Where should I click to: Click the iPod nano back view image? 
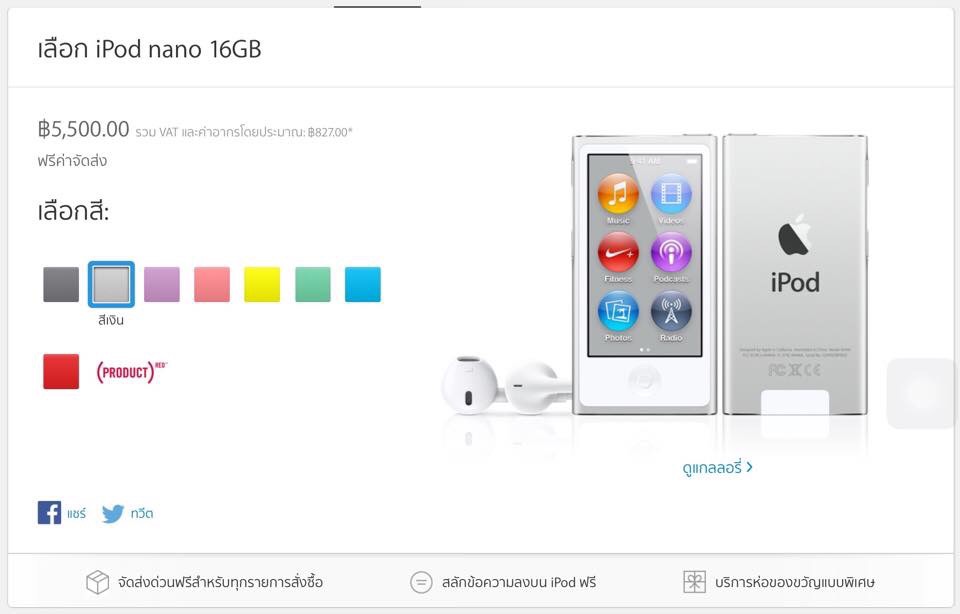(x=795, y=274)
